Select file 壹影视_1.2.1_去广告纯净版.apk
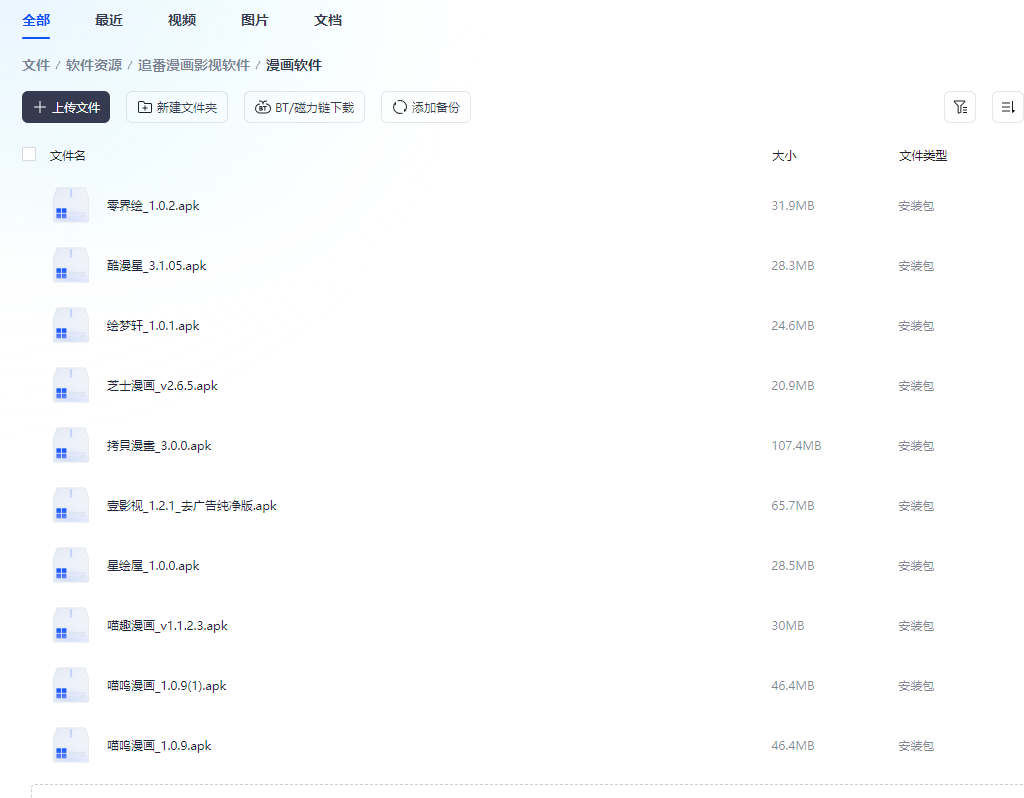 pos(192,506)
